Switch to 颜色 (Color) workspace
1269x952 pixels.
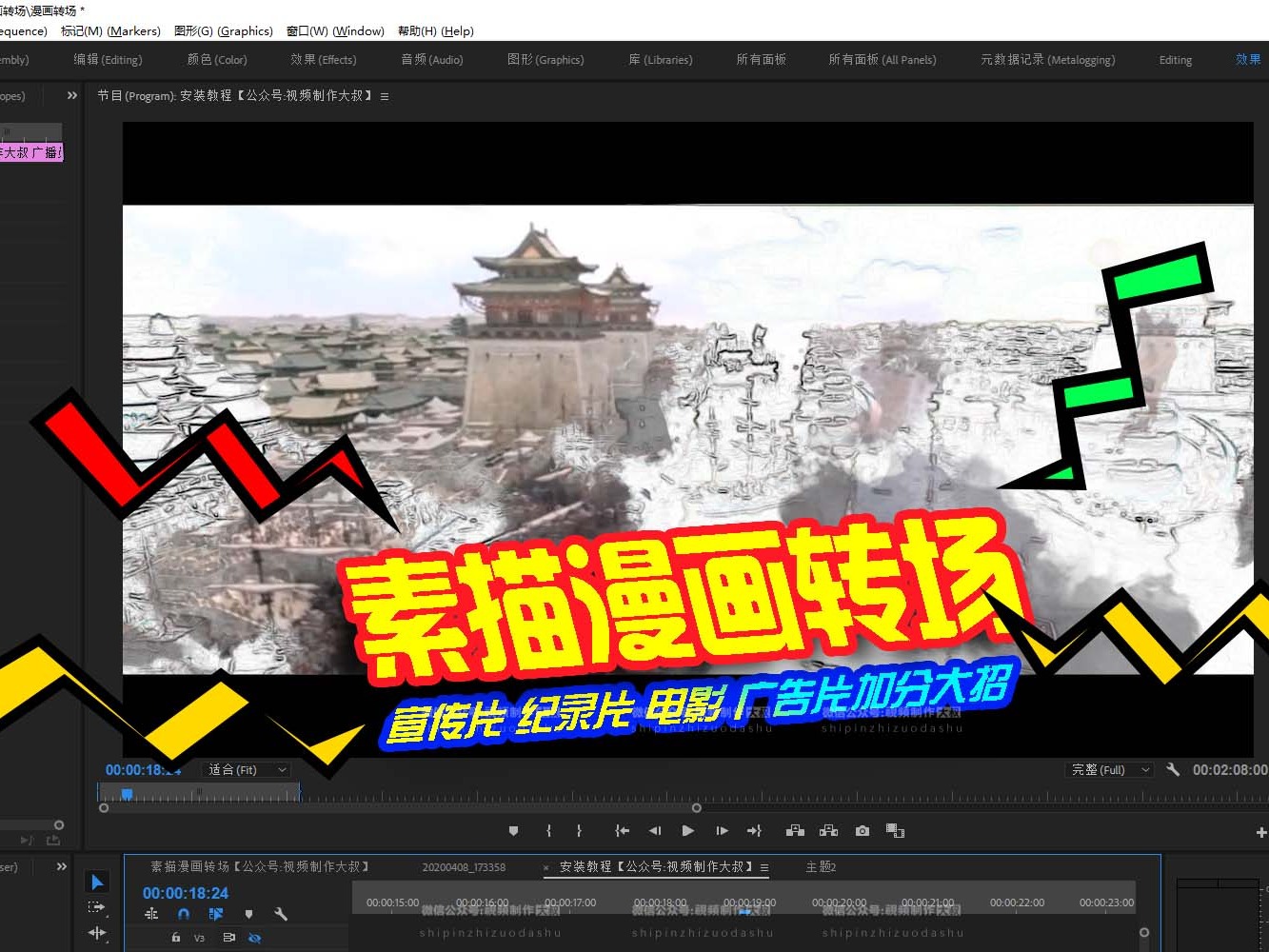click(x=217, y=59)
